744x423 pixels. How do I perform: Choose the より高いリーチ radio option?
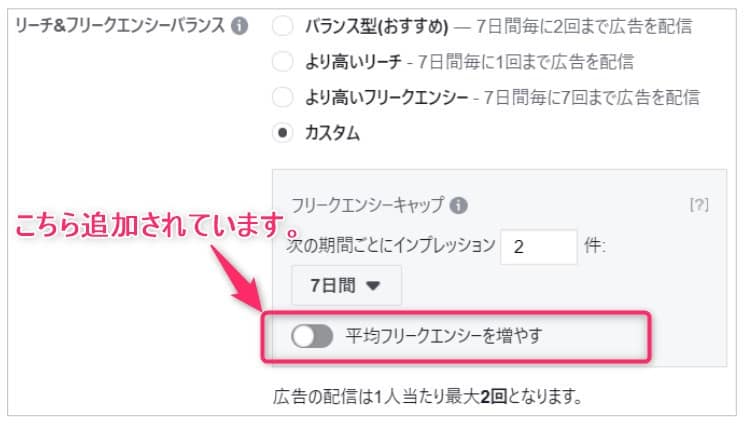284,62
